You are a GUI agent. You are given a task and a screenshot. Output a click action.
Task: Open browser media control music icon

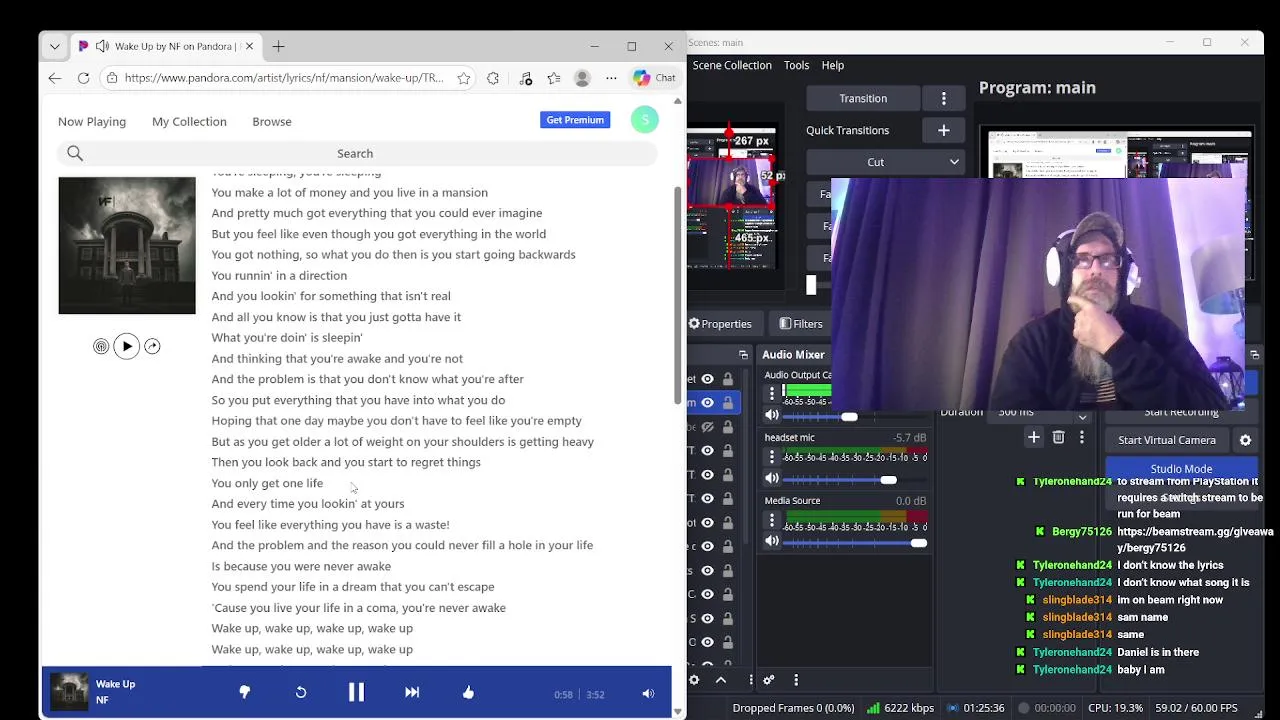[526, 78]
